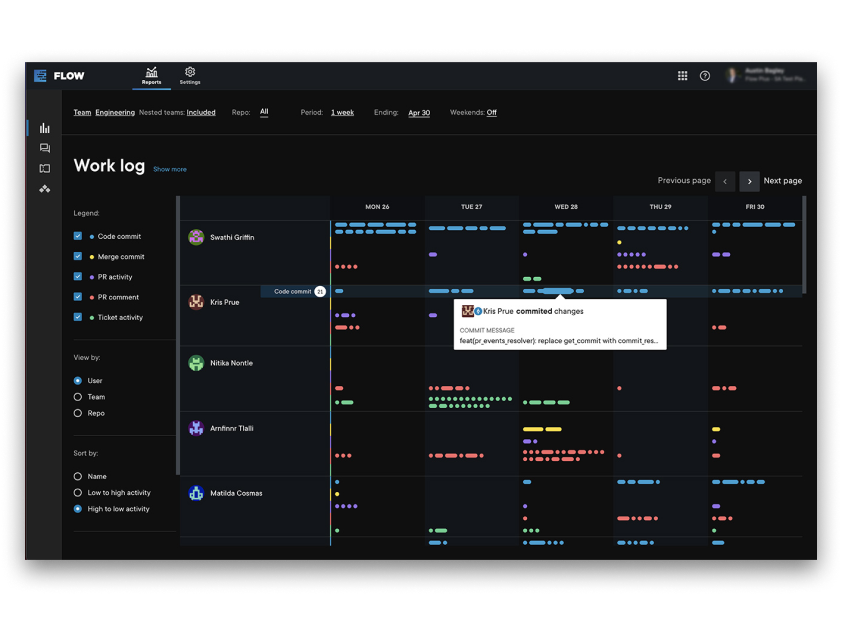
Task: Click the diamond cluster sidebar icon
Action: pyautogui.click(x=45, y=189)
